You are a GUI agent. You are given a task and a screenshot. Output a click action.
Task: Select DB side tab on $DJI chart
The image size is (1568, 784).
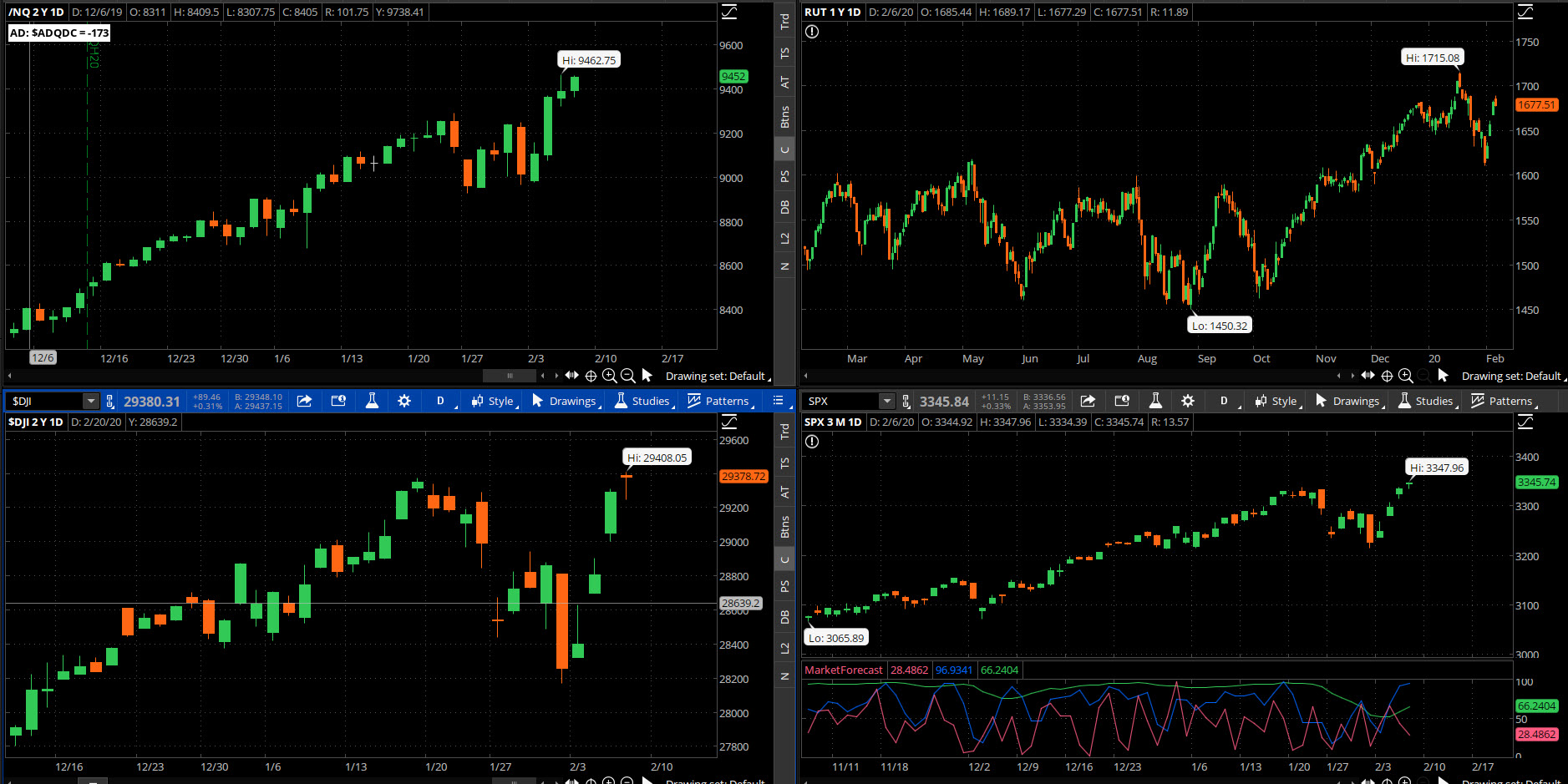coord(784,617)
